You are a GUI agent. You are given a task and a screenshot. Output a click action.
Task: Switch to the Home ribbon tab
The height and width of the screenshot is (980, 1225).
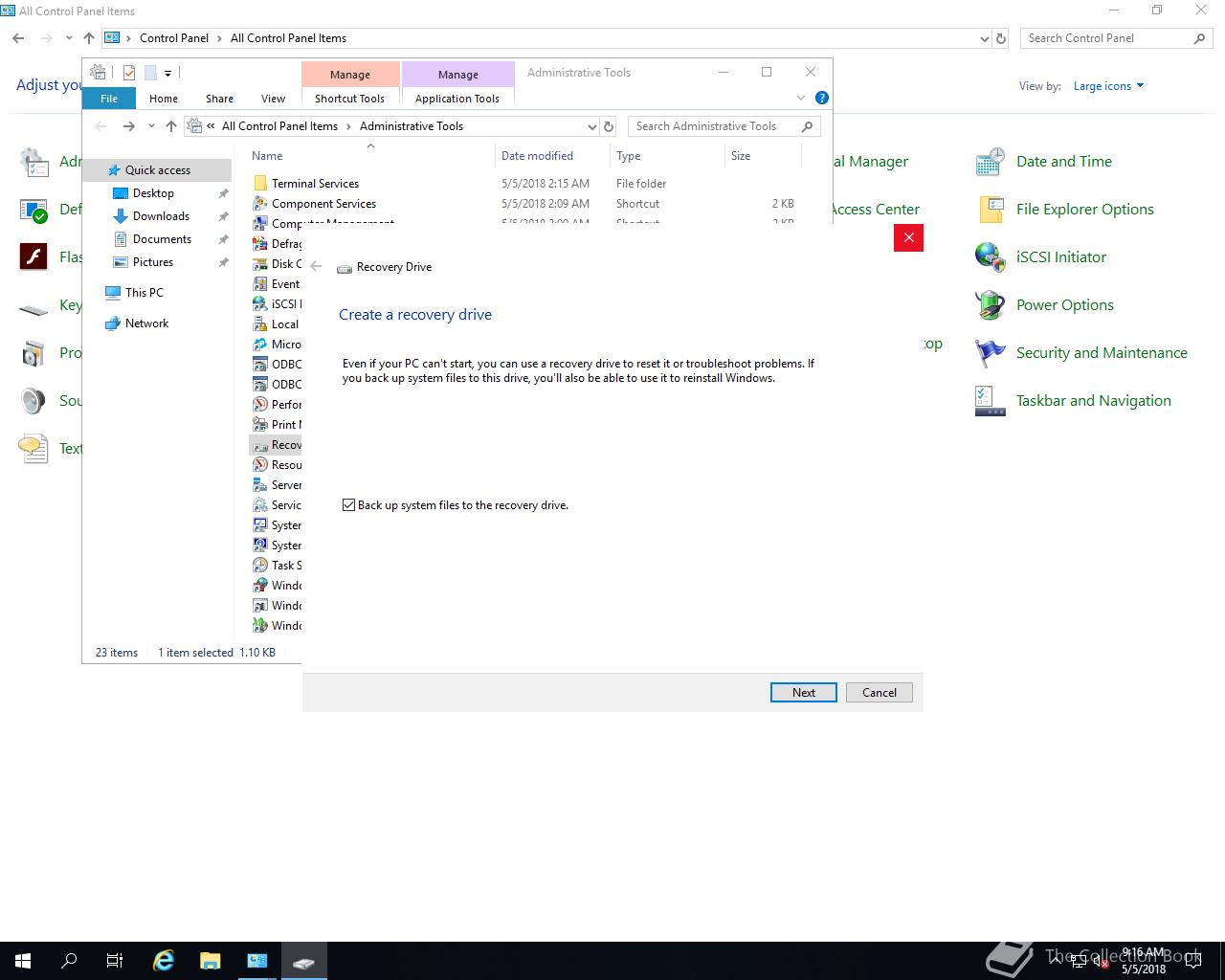pyautogui.click(x=164, y=99)
